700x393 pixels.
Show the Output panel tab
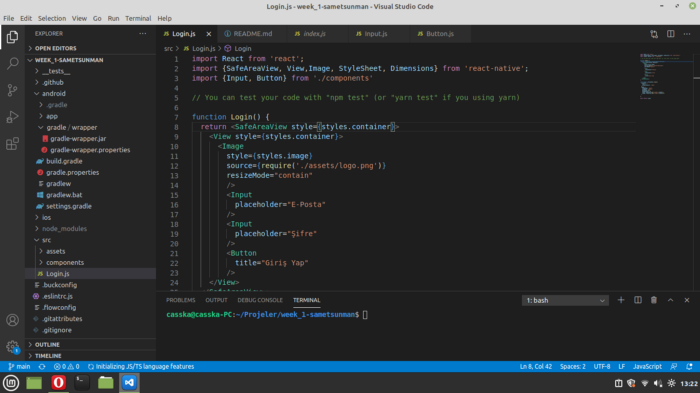(217, 300)
